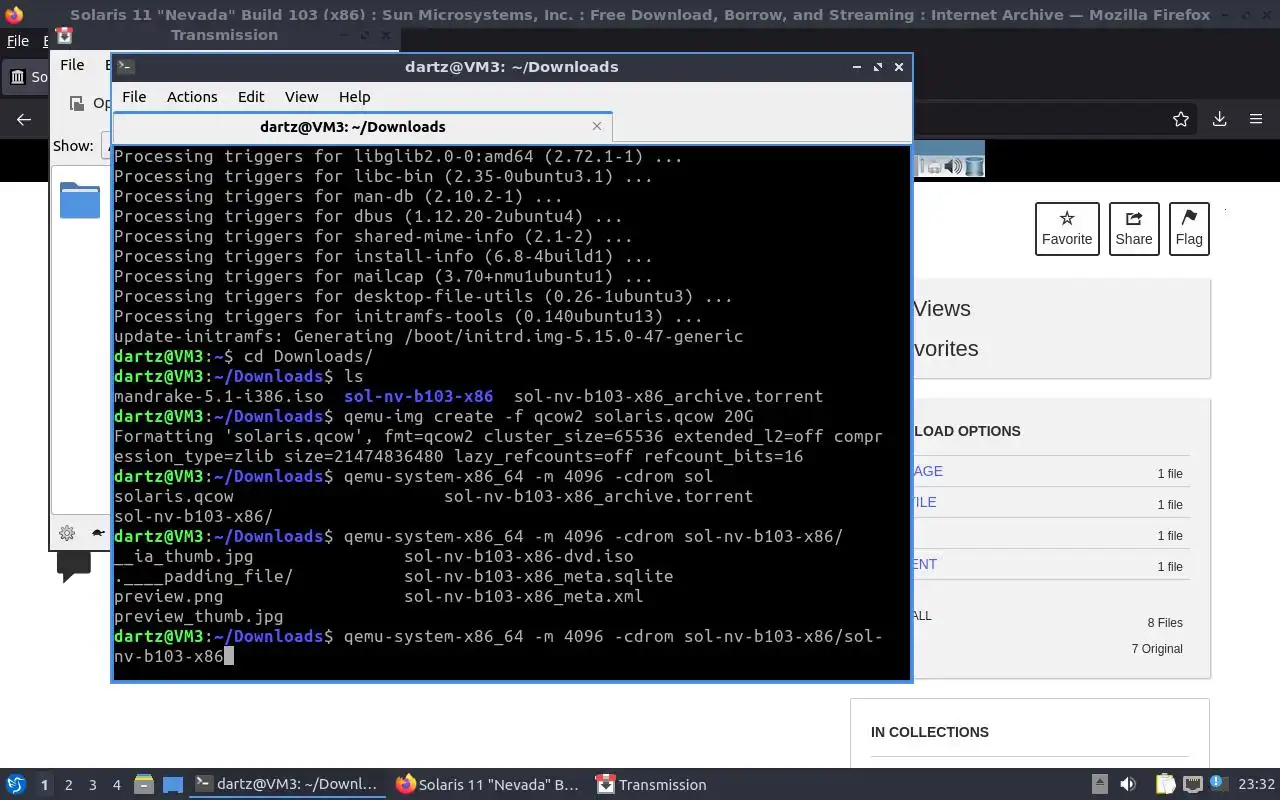Click the printer icon in the preview image
1280x800 pixels.
[933, 166]
